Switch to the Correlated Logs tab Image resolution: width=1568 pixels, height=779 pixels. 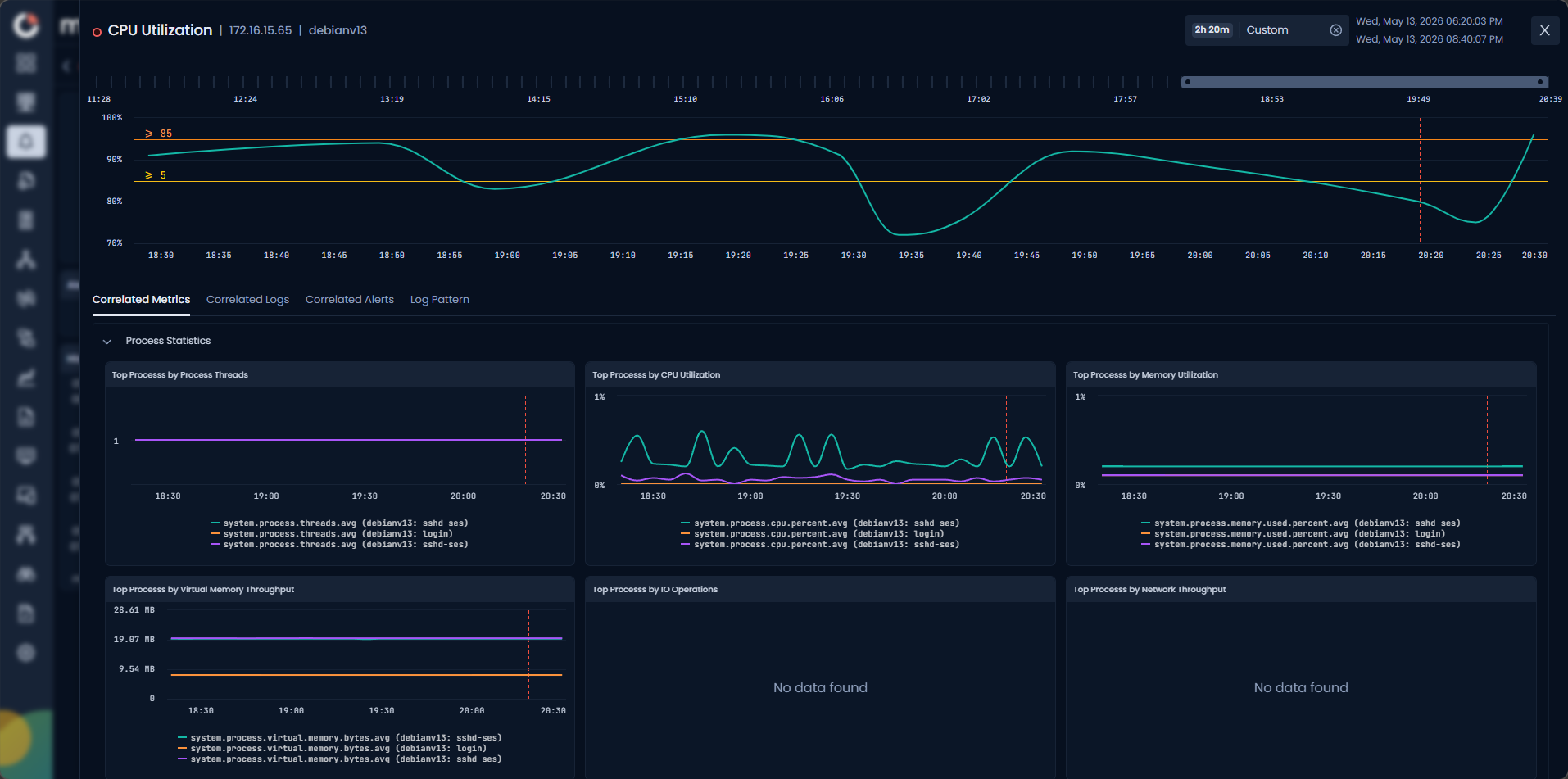pyautogui.click(x=247, y=300)
